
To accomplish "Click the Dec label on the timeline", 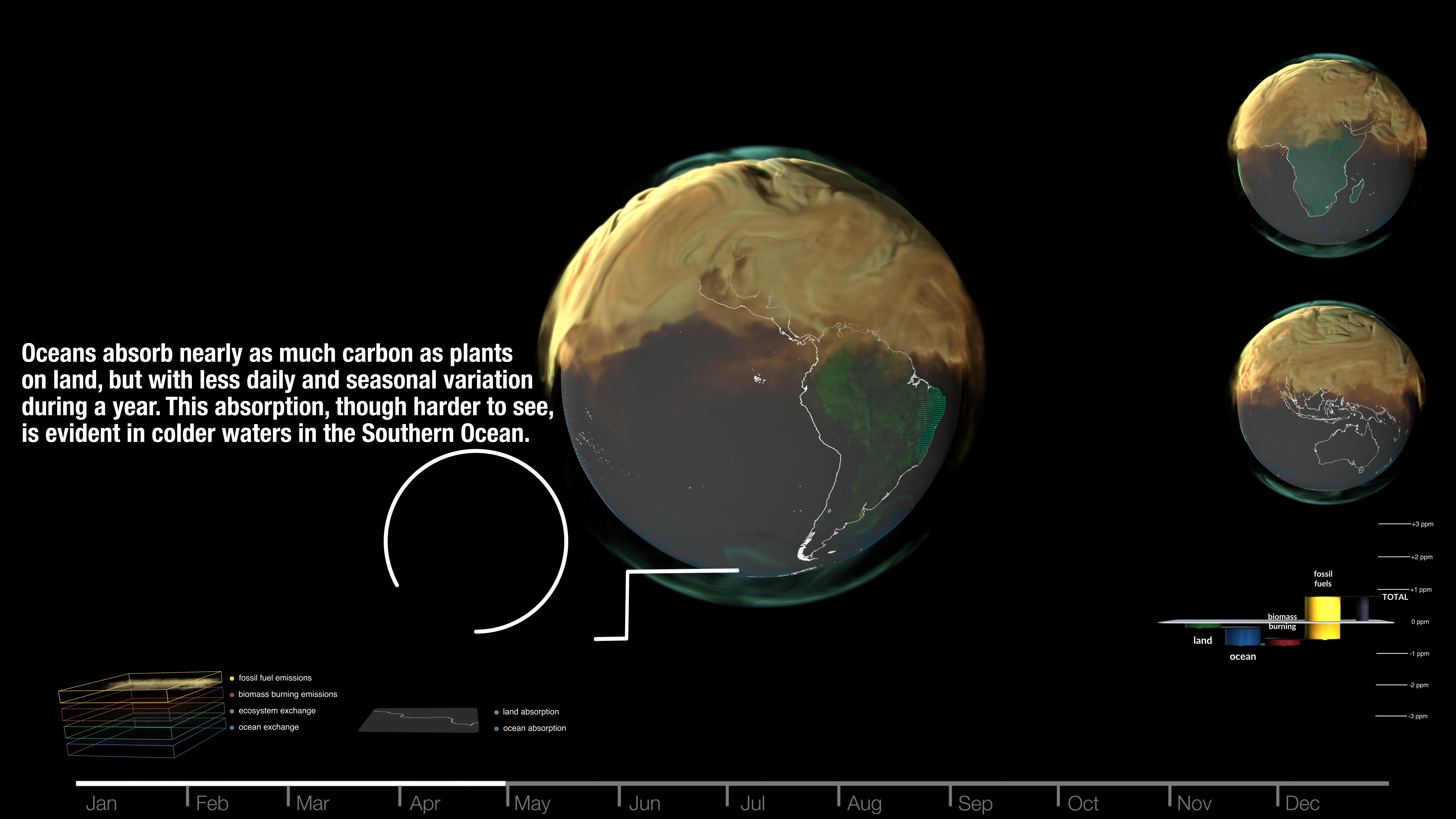I will pos(1302,803).
